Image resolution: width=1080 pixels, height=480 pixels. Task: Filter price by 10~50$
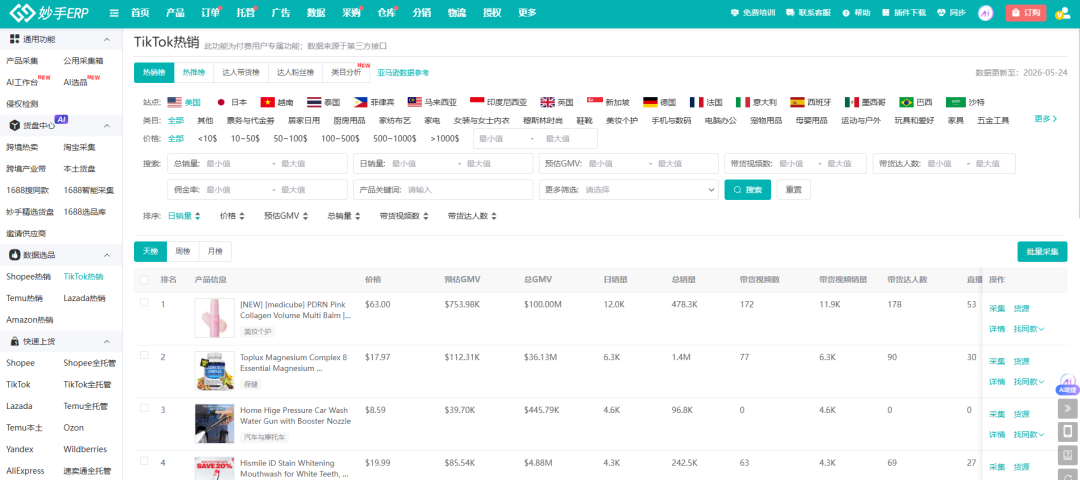(x=245, y=138)
